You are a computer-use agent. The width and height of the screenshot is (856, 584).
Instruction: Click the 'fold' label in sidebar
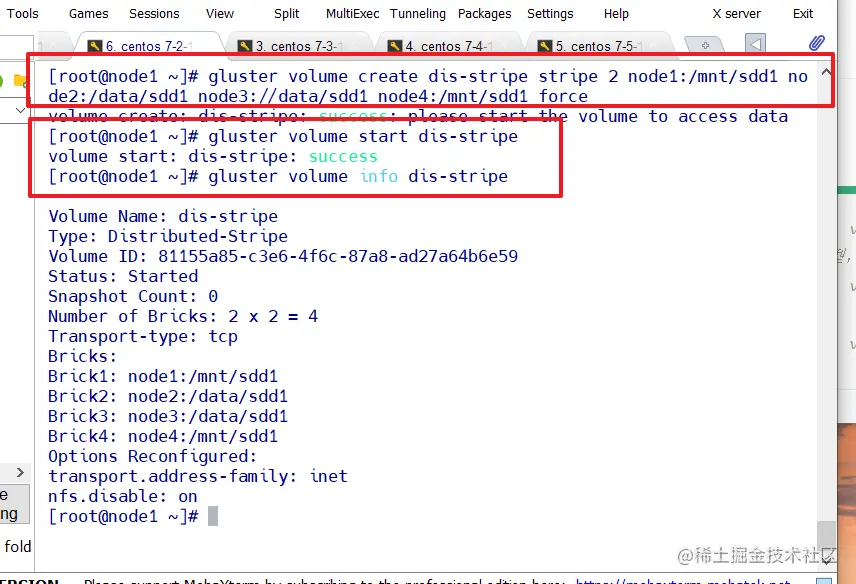pos(17,546)
